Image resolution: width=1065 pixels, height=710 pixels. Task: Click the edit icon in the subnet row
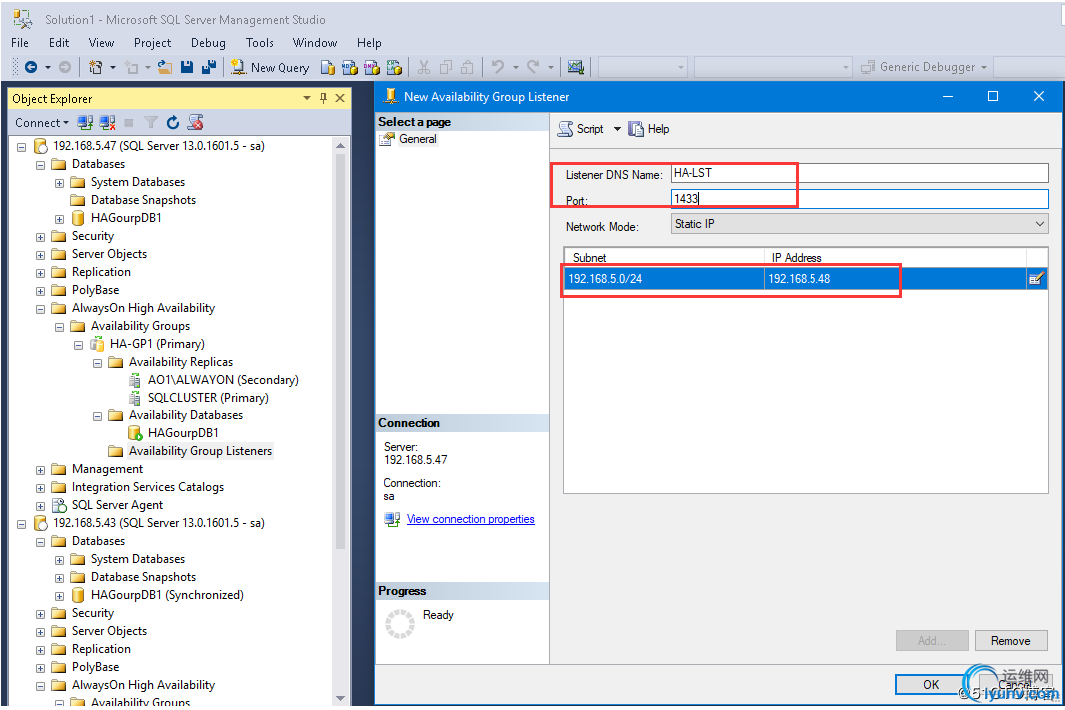click(x=1036, y=279)
